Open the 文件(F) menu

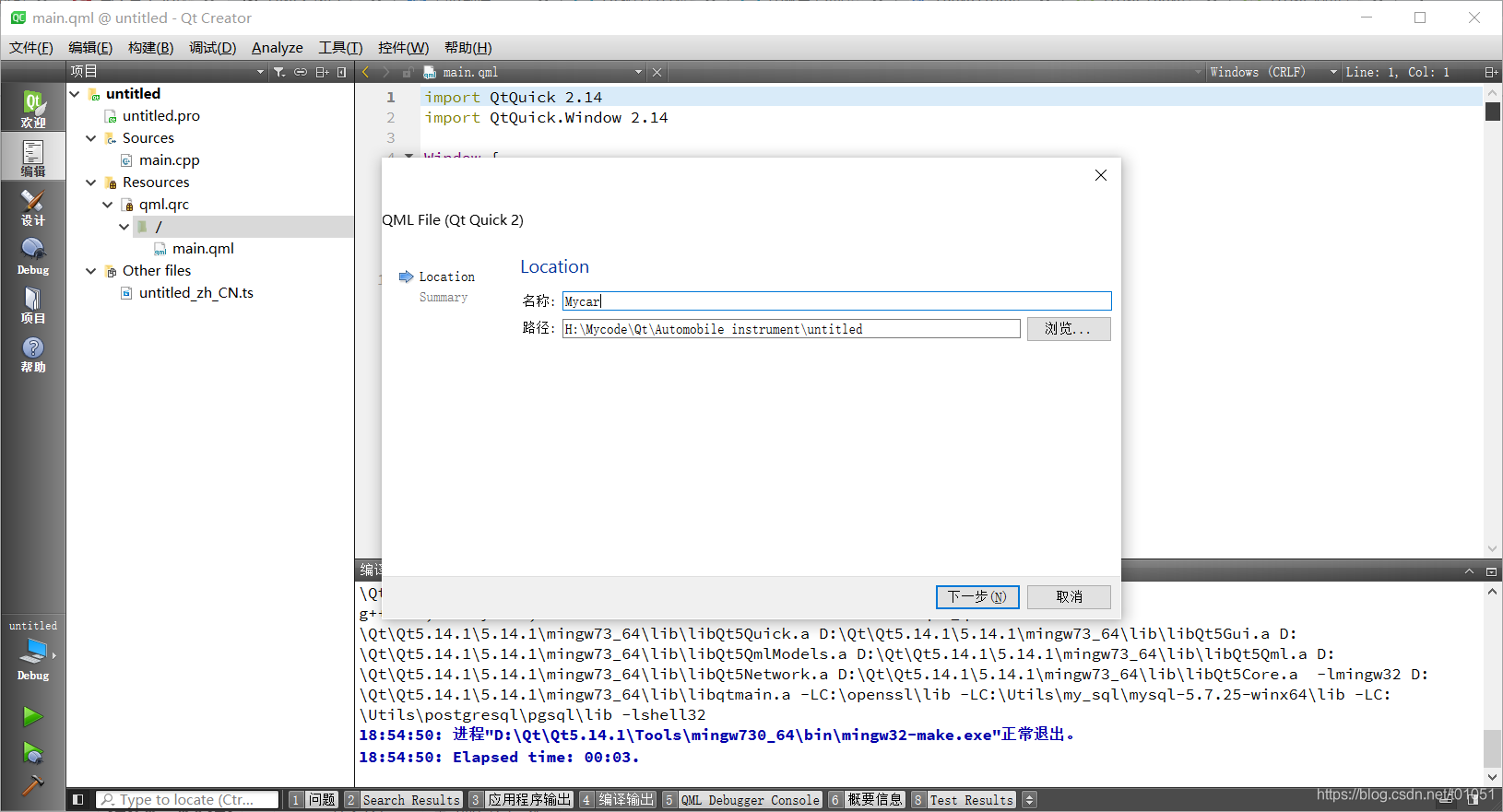click(x=31, y=48)
